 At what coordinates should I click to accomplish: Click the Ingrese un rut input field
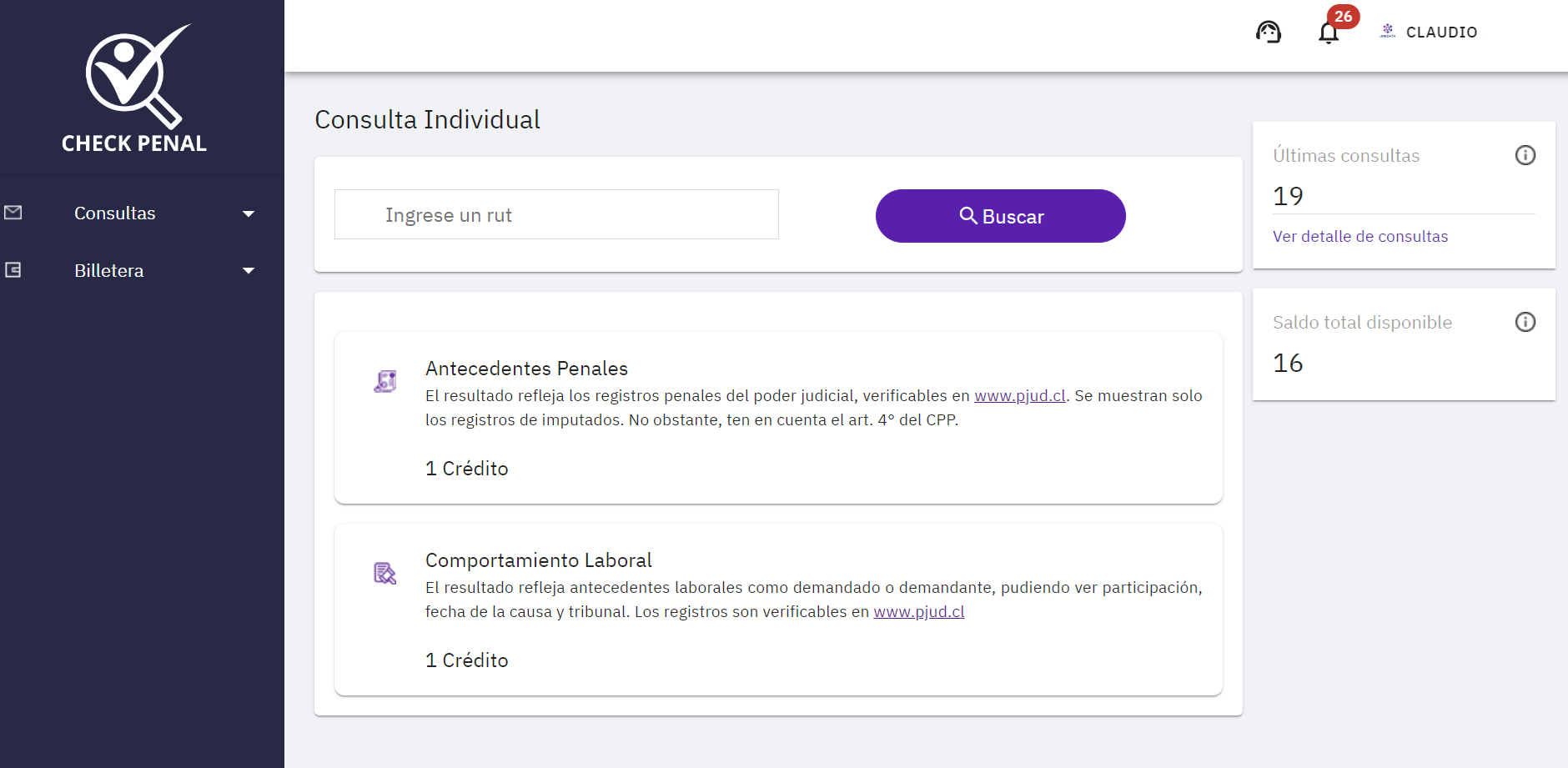(x=556, y=214)
